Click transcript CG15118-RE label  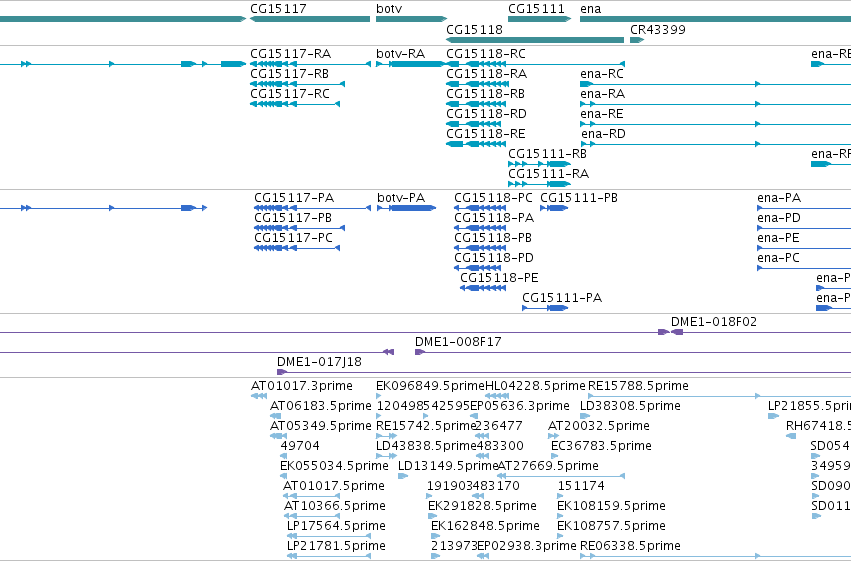pyautogui.click(x=486, y=134)
